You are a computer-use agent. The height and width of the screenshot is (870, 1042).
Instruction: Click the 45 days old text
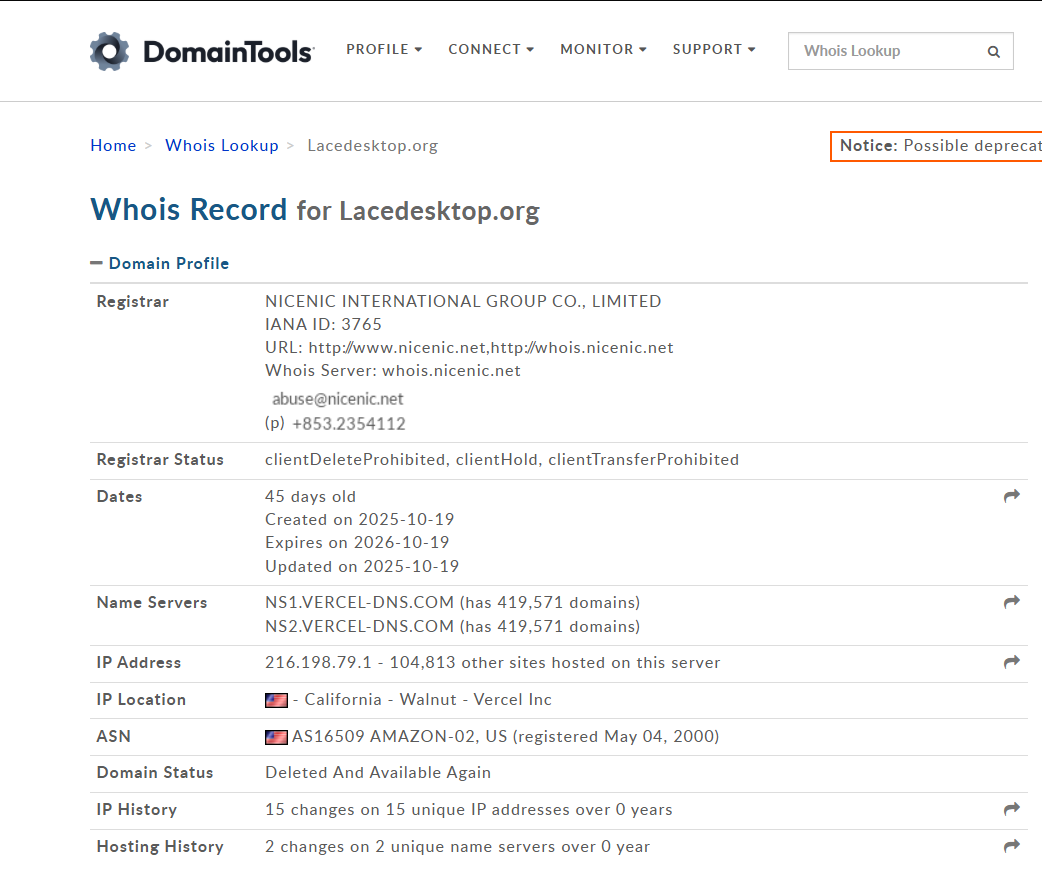click(310, 496)
